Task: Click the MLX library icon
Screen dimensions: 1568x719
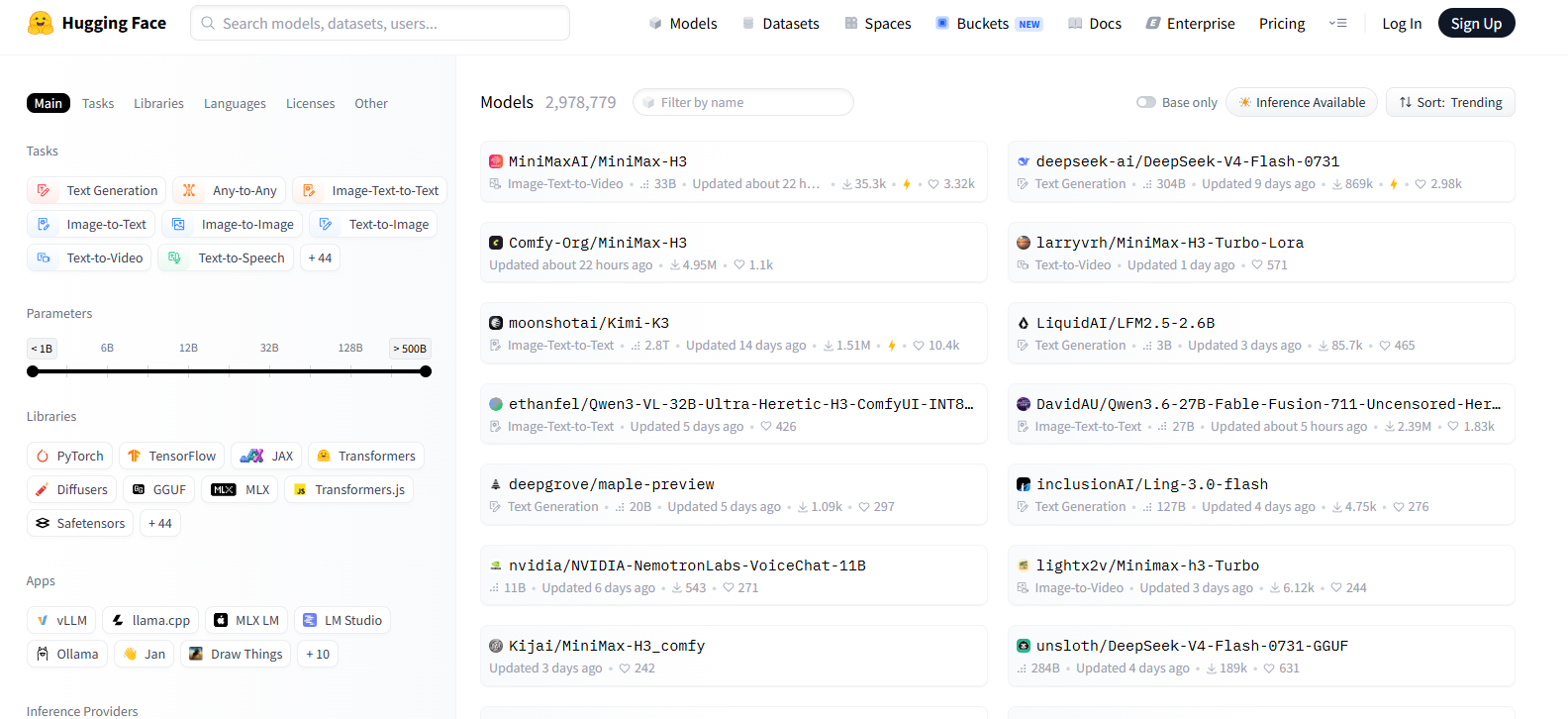Action: [224, 490]
